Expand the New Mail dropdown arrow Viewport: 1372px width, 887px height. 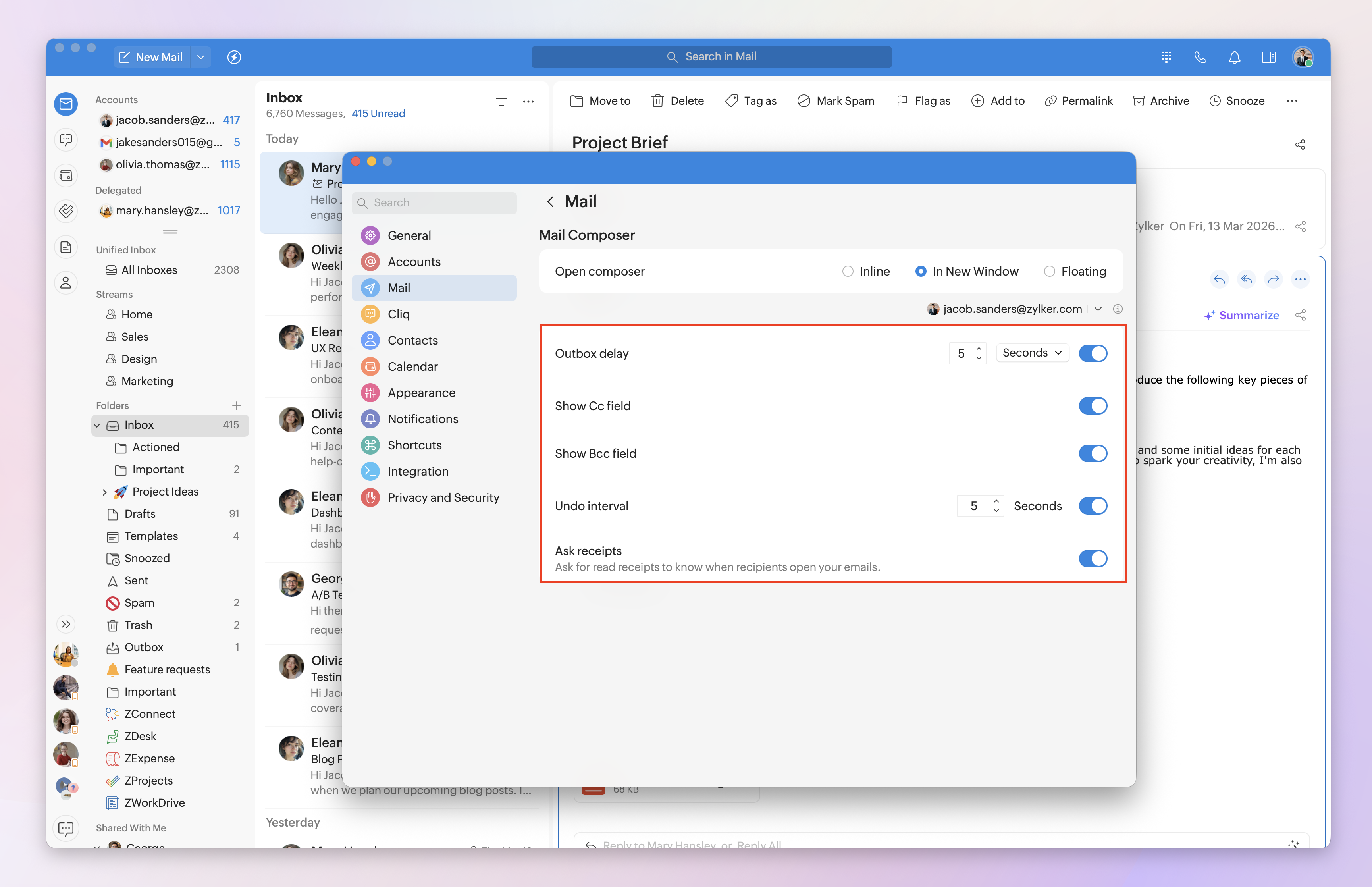[201, 57]
